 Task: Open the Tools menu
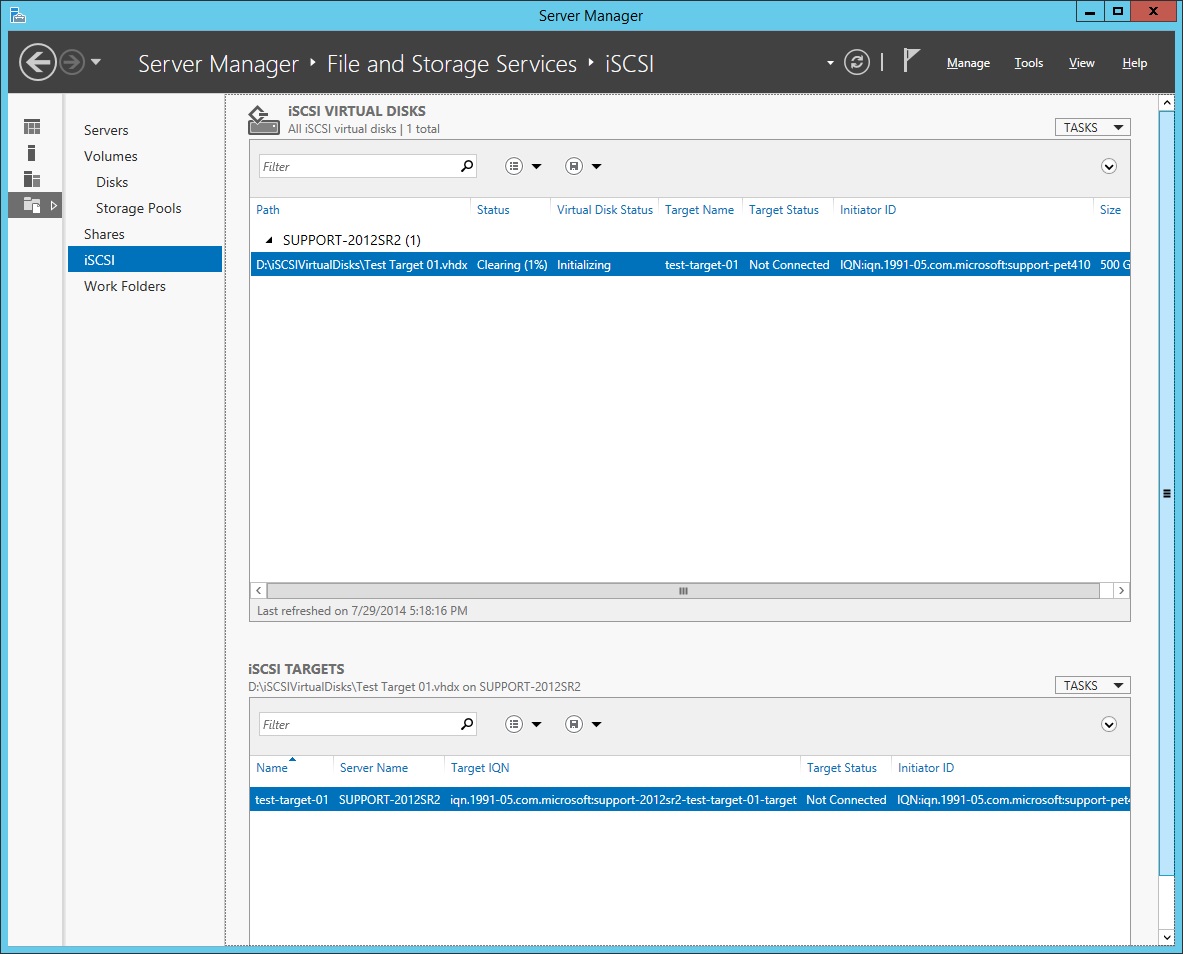(x=1028, y=63)
